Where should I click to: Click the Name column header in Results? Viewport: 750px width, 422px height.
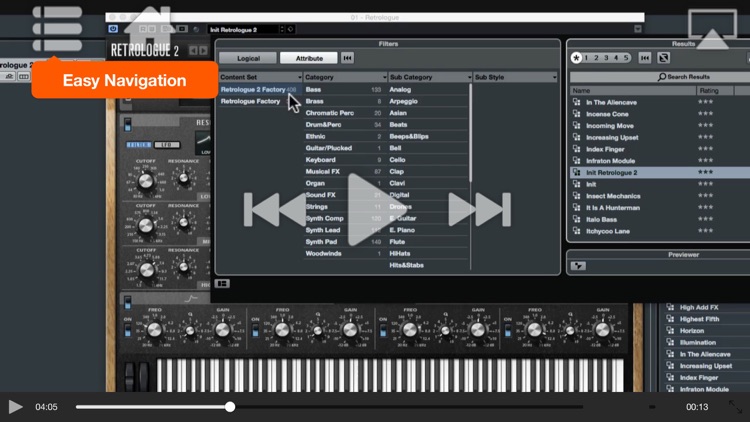[632, 90]
